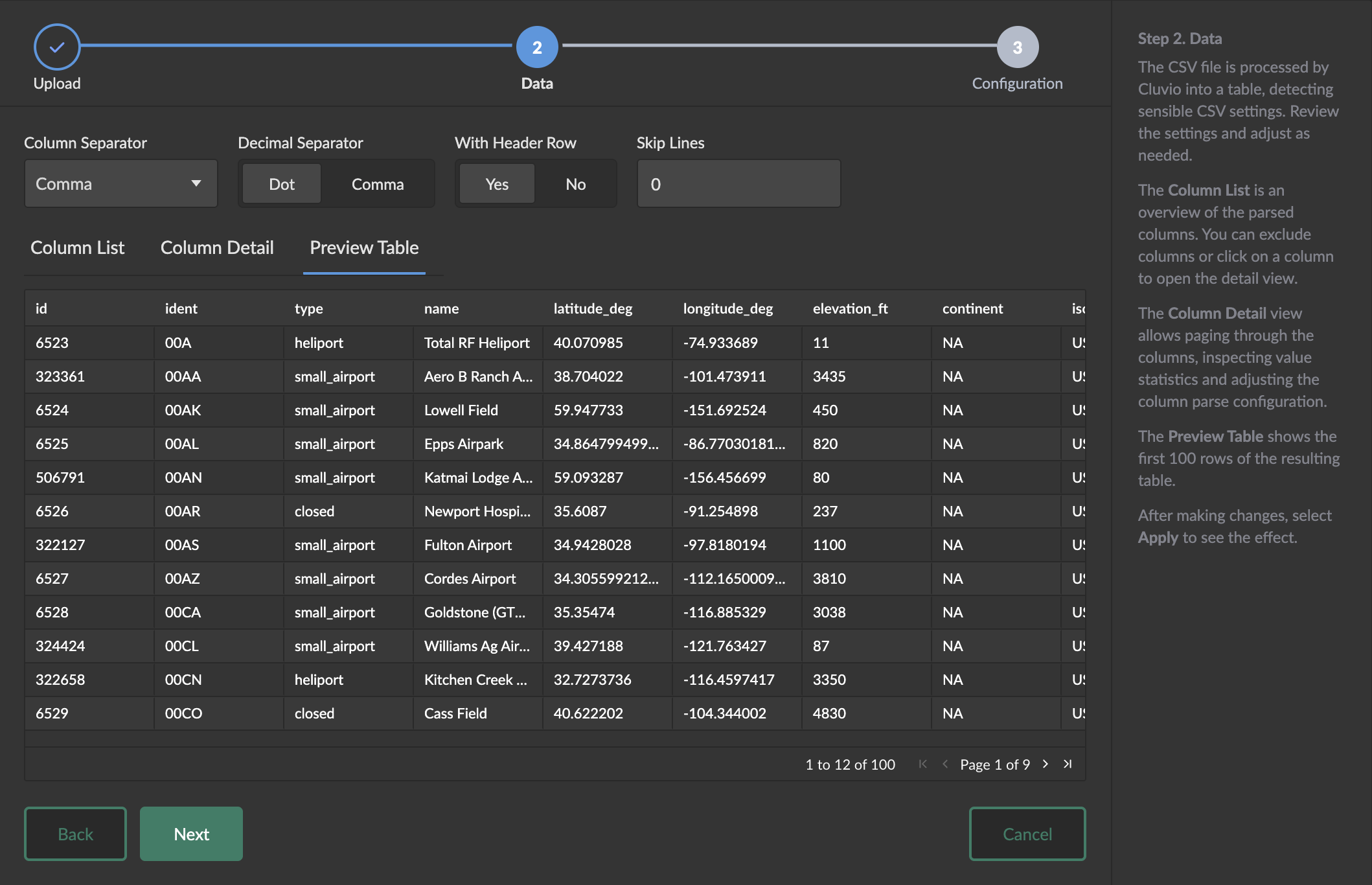
Task: Select Dot as decimal separator
Action: click(282, 184)
